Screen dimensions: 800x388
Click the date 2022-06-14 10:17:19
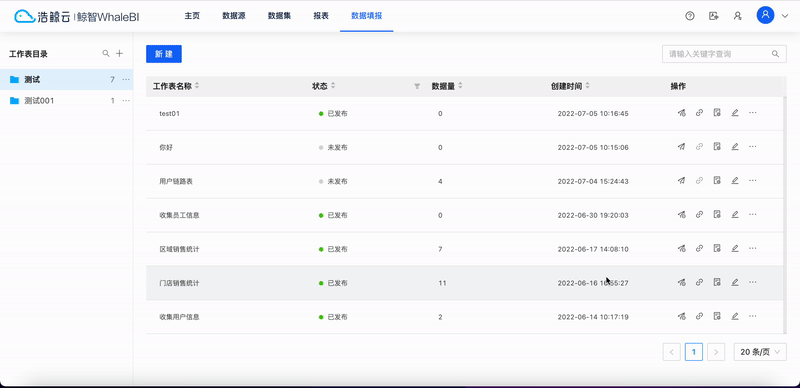pyautogui.click(x=593, y=317)
